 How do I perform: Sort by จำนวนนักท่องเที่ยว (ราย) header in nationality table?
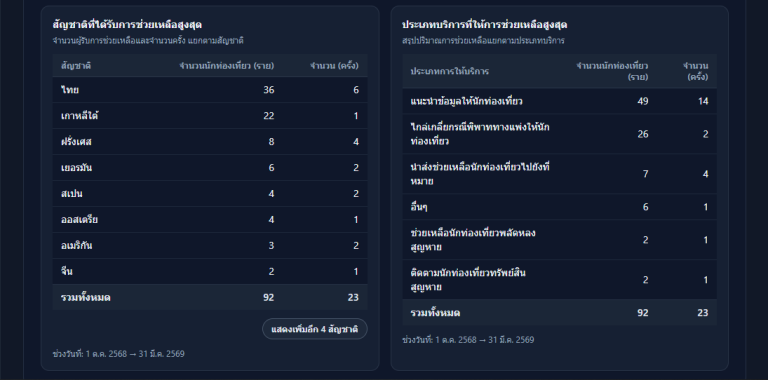coord(226,66)
